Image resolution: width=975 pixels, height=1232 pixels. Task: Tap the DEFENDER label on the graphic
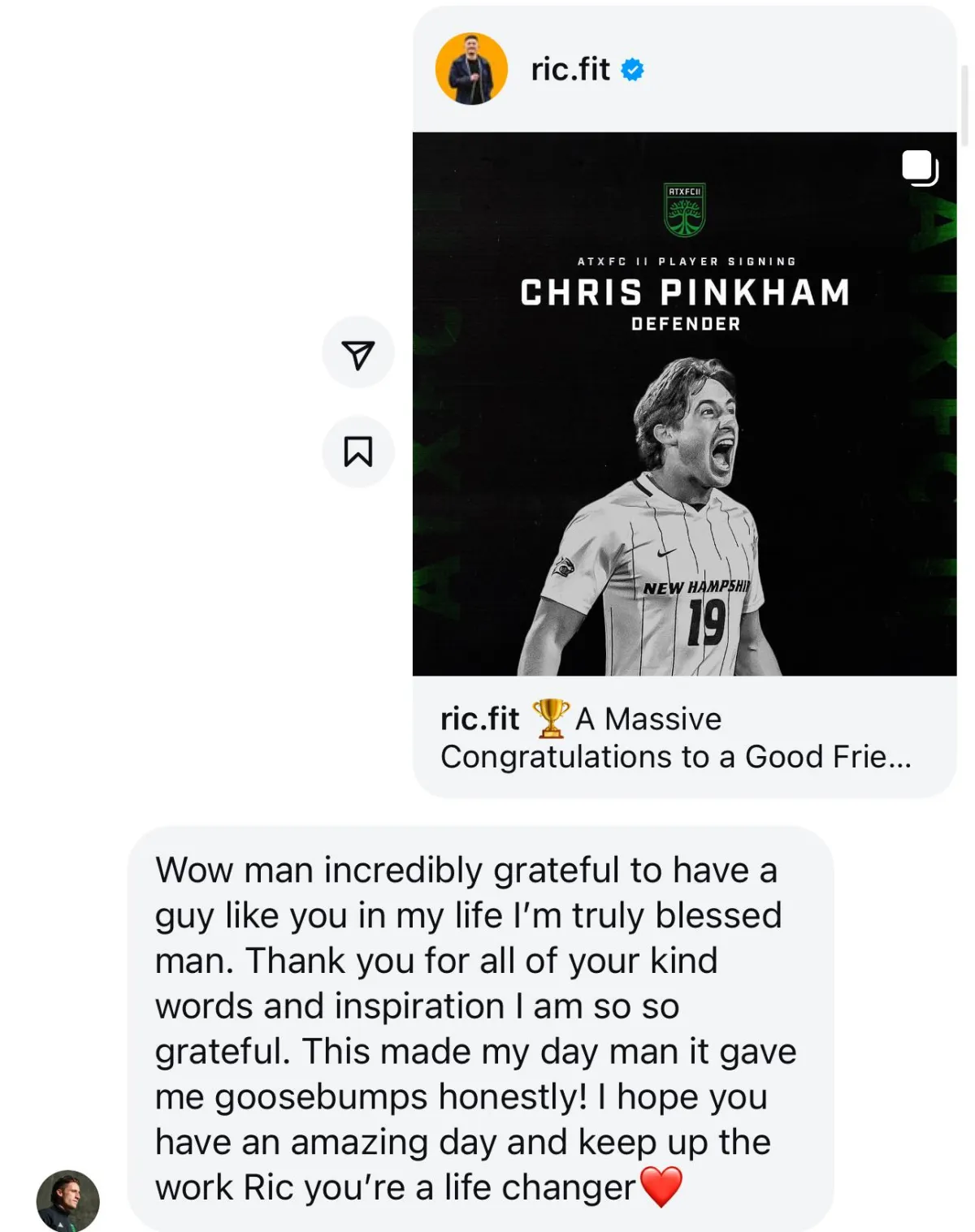click(686, 324)
